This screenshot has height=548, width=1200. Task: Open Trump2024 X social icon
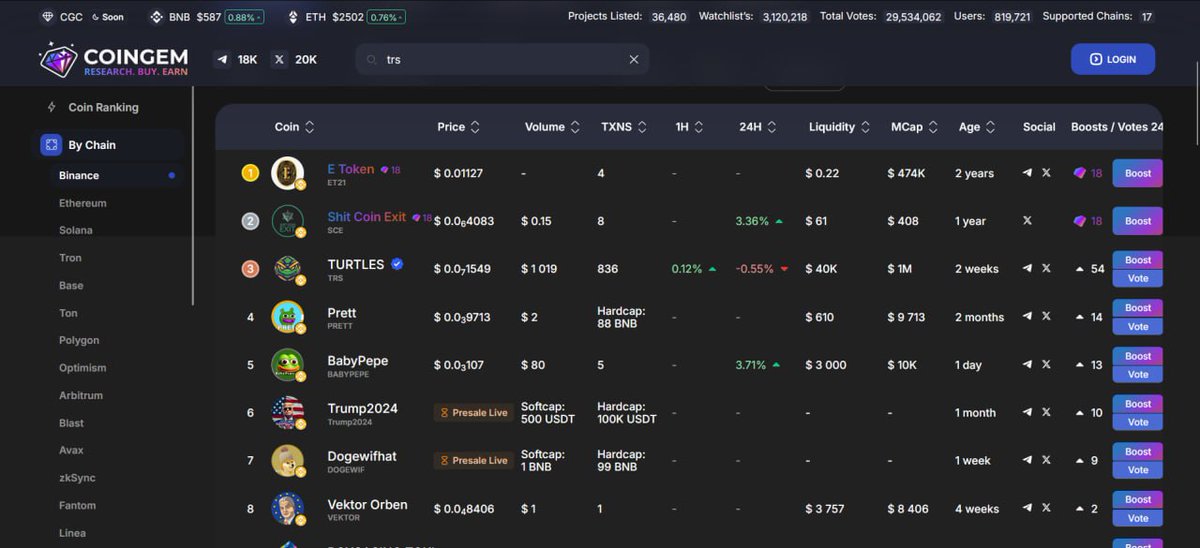(1046, 413)
